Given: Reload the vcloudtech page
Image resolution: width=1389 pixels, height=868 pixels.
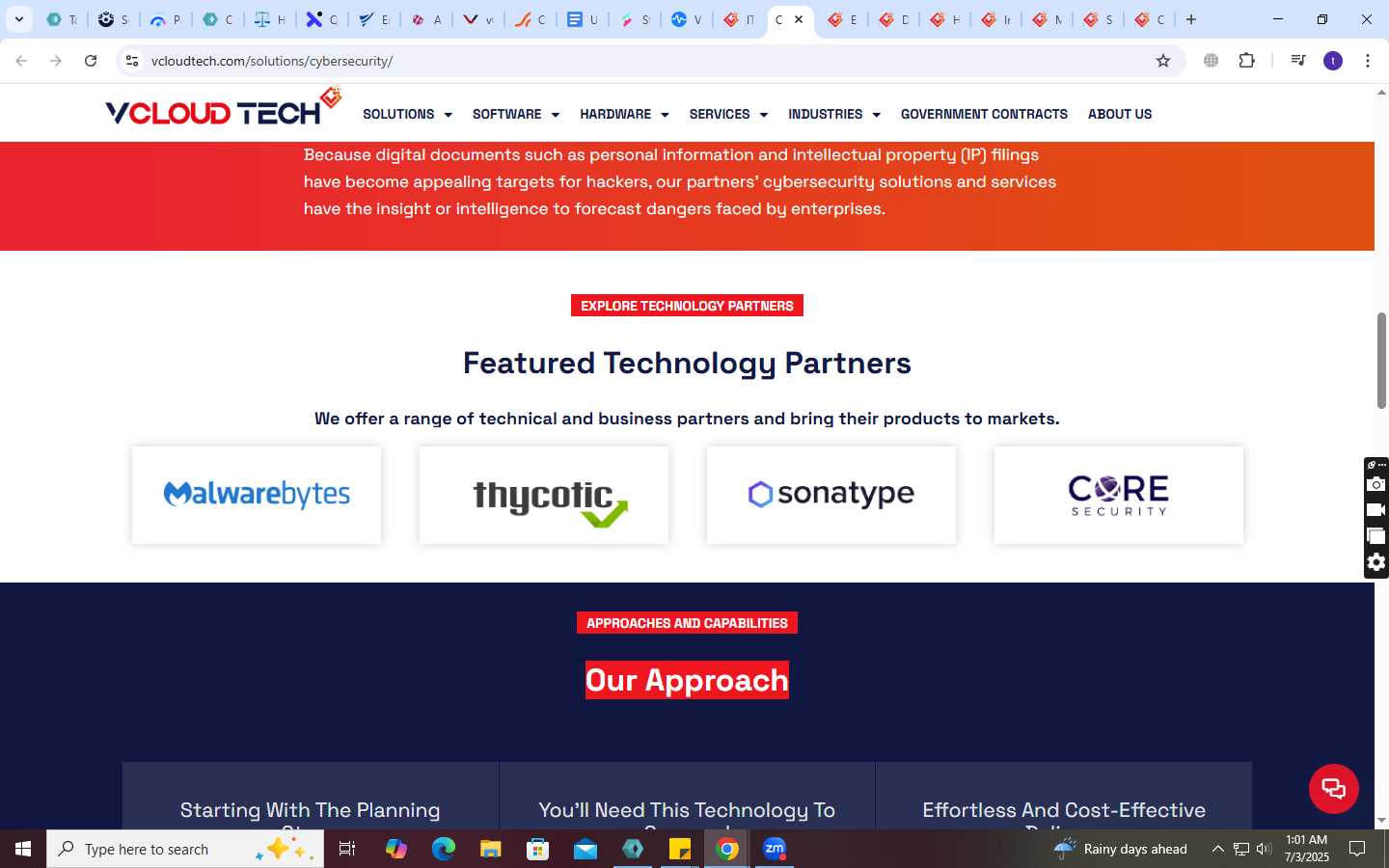Looking at the screenshot, I should pos(91,61).
